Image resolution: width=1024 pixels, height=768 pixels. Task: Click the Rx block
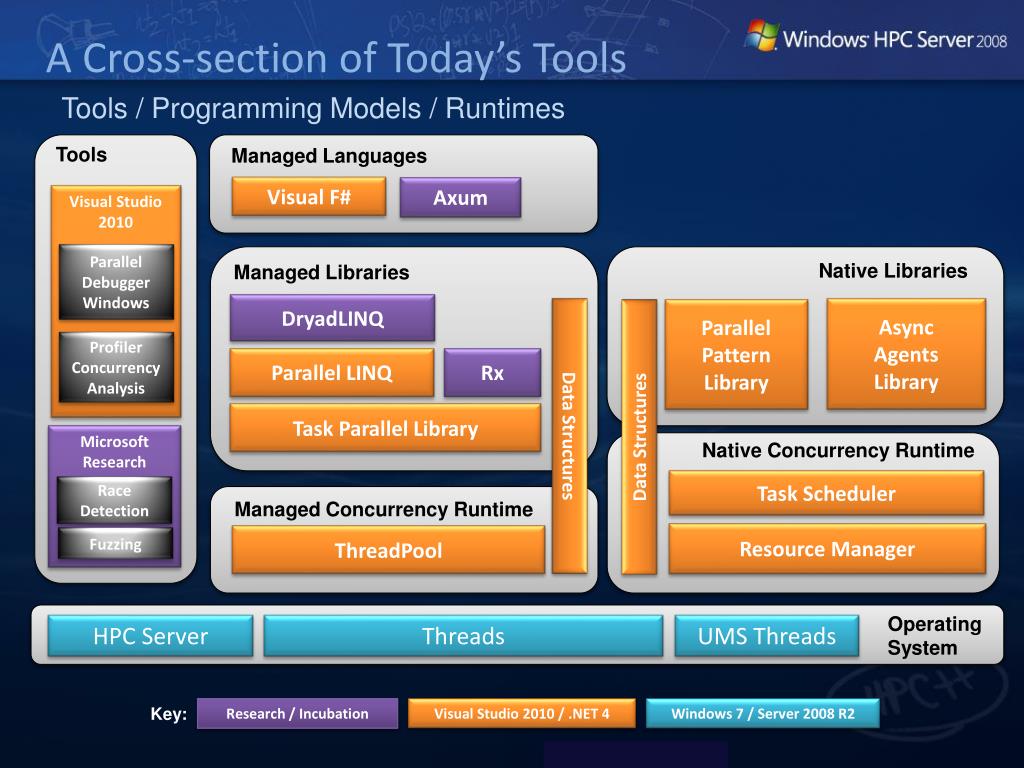click(x=492, y=373)
